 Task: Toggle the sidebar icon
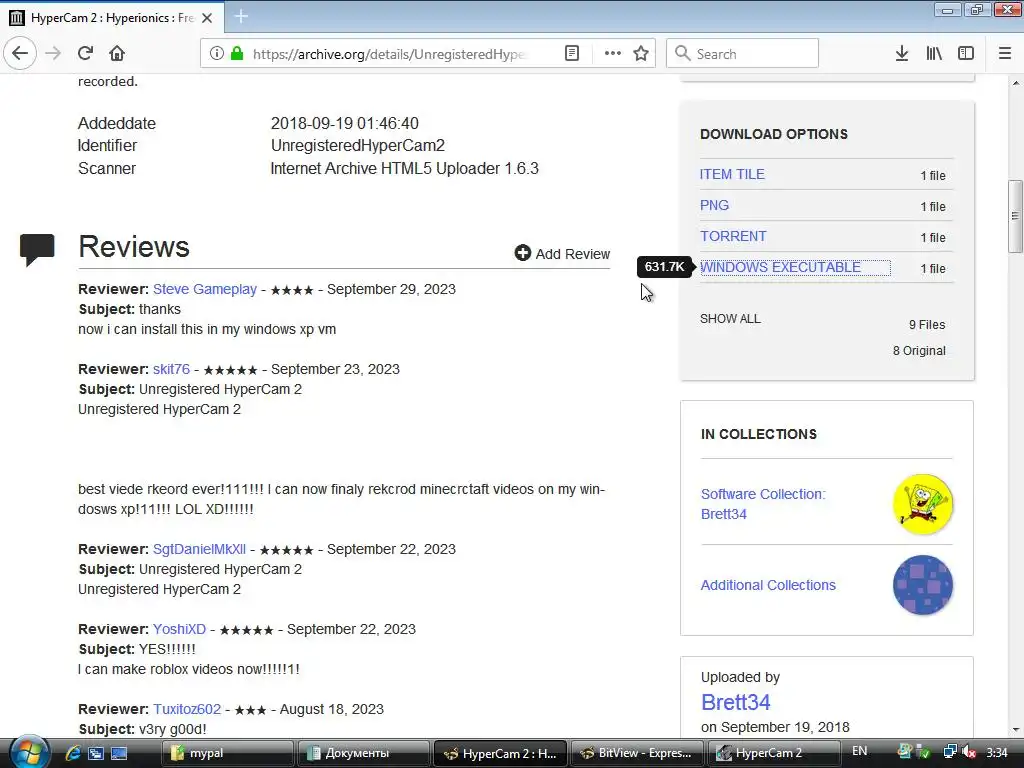966,53
